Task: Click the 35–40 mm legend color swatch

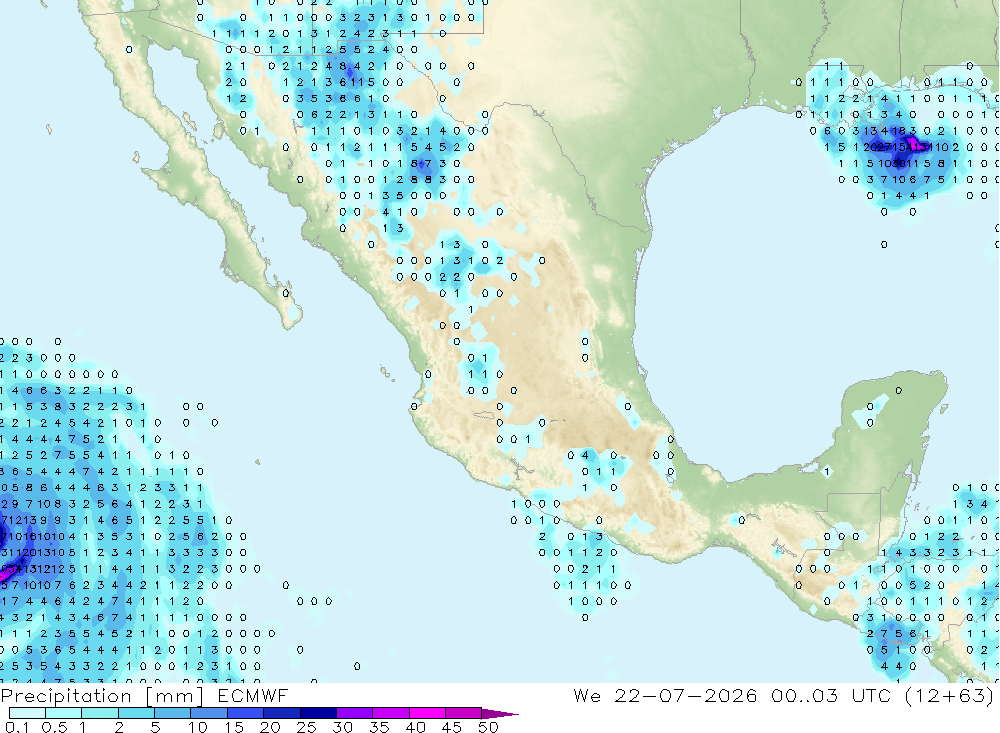Action: click(x=391, y=713)
